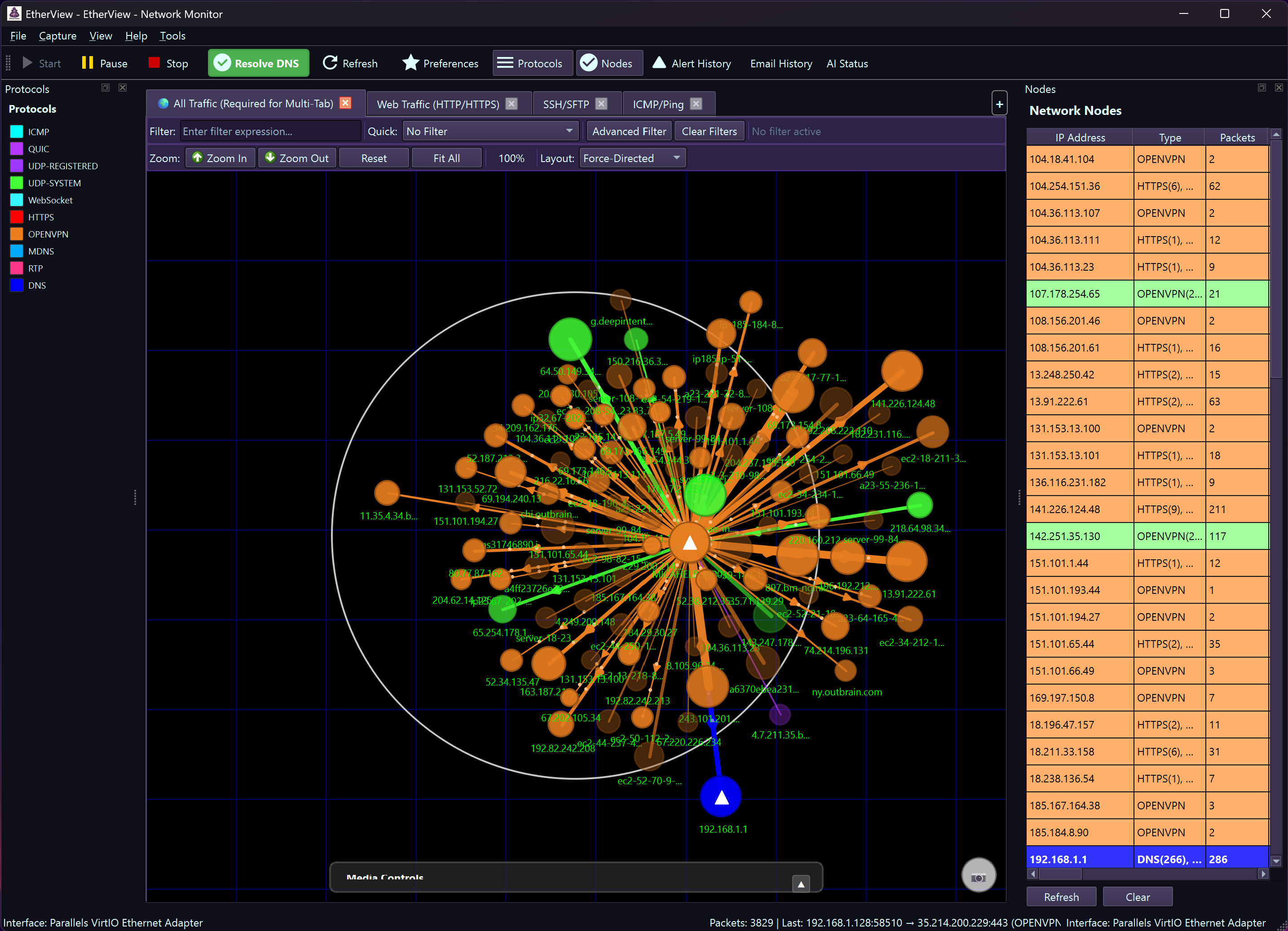The width and height of the screenshot is (1288, 931).
Task: Open the Quick filter dropdown
Action: point(490,131)
